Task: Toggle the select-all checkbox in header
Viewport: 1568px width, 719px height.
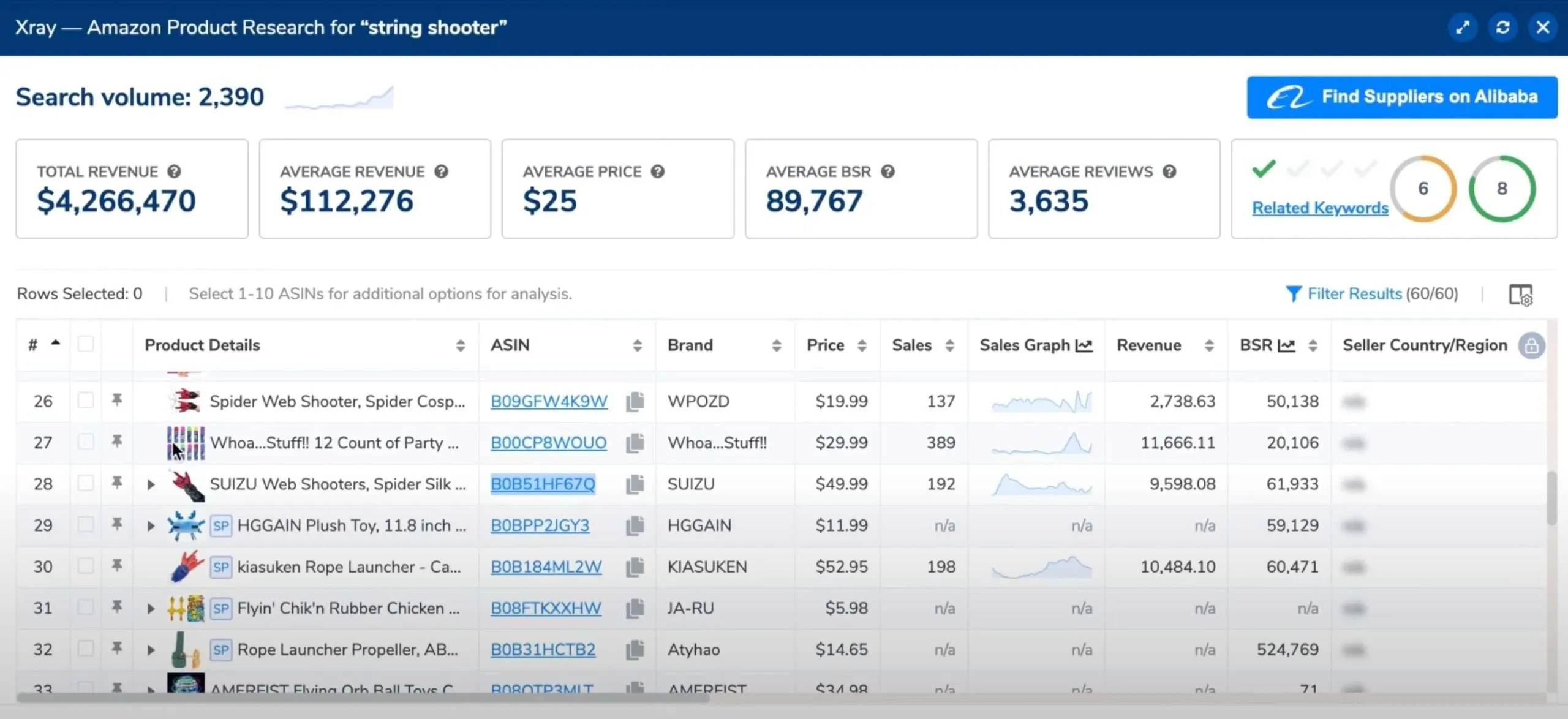Action: click(86, 344)
